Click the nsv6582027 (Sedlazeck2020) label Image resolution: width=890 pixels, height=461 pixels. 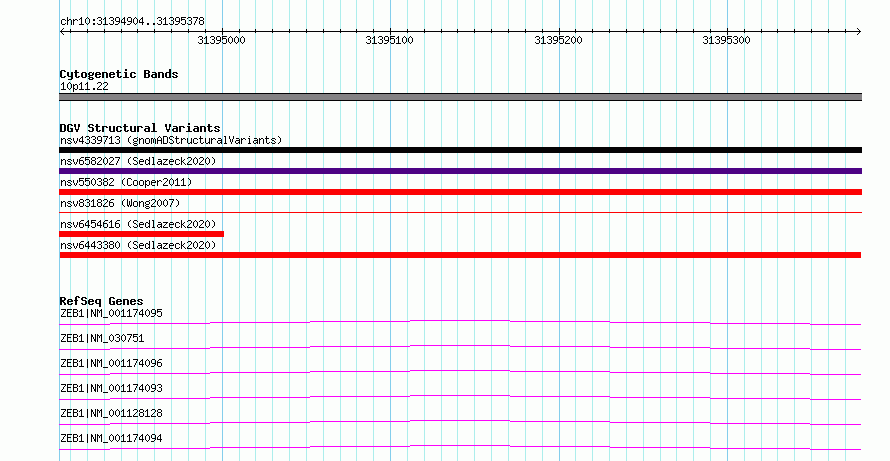pos(138,161)
